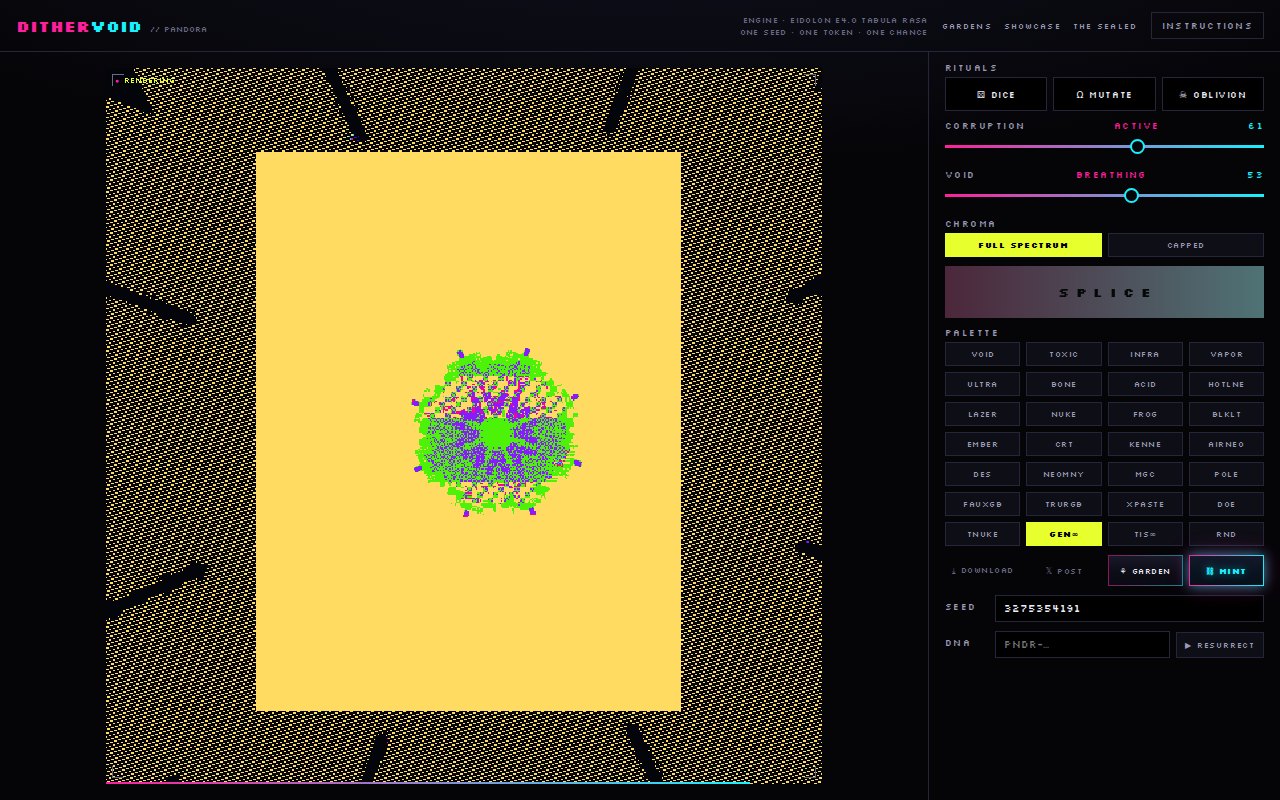Image resolution: width=1280 pixels, height=800 pixels.
Task: Enable Full Spectrum chroma mode
Action: click(1023, 245)
